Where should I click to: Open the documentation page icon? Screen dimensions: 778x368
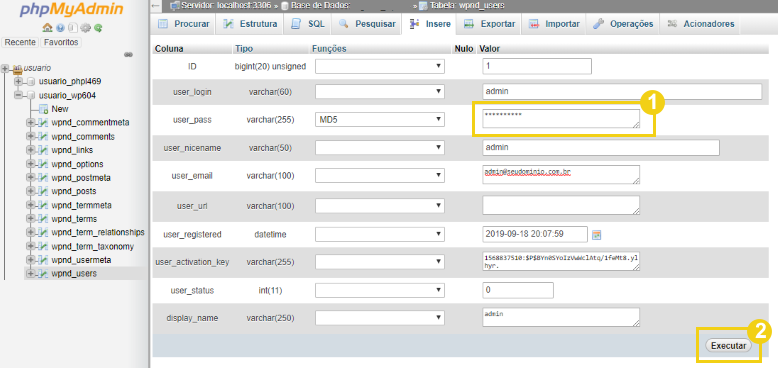point(72,28)
